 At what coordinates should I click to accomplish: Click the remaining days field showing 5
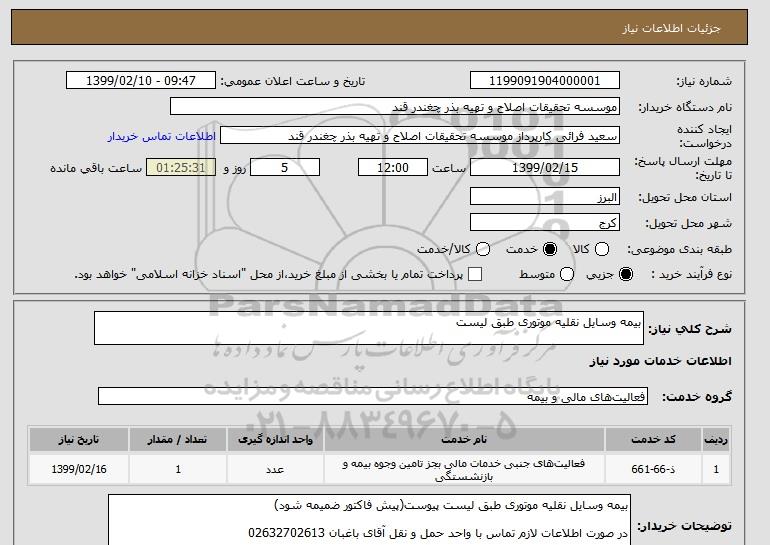point(285,167)
